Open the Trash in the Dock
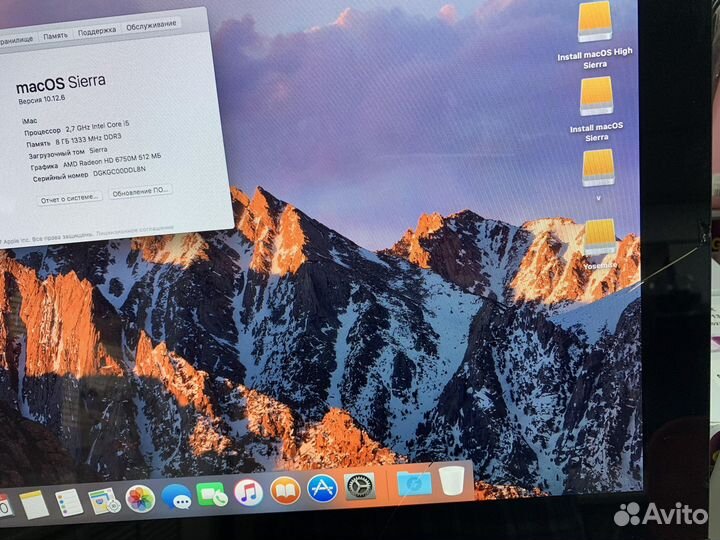This screenshot has width=720, height=540. tap(452, 481)
